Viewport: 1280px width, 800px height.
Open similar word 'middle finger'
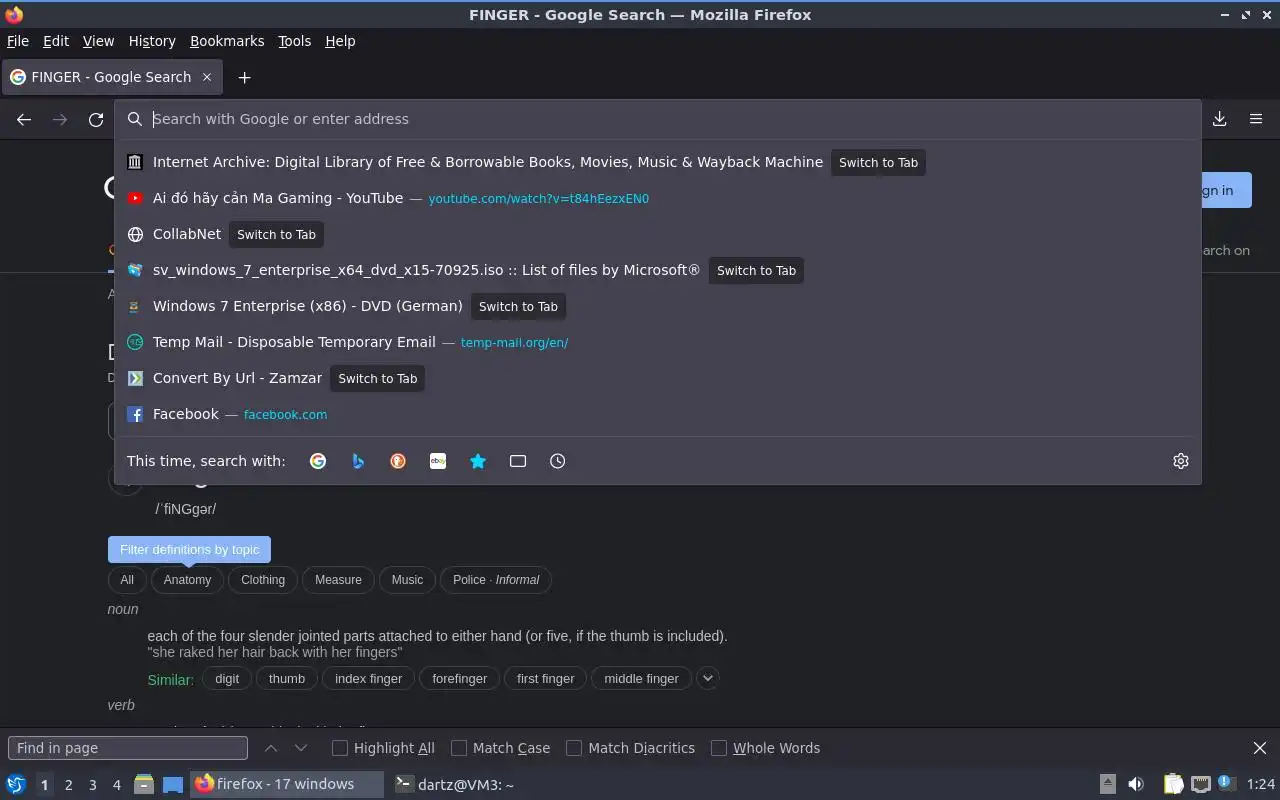642,678
